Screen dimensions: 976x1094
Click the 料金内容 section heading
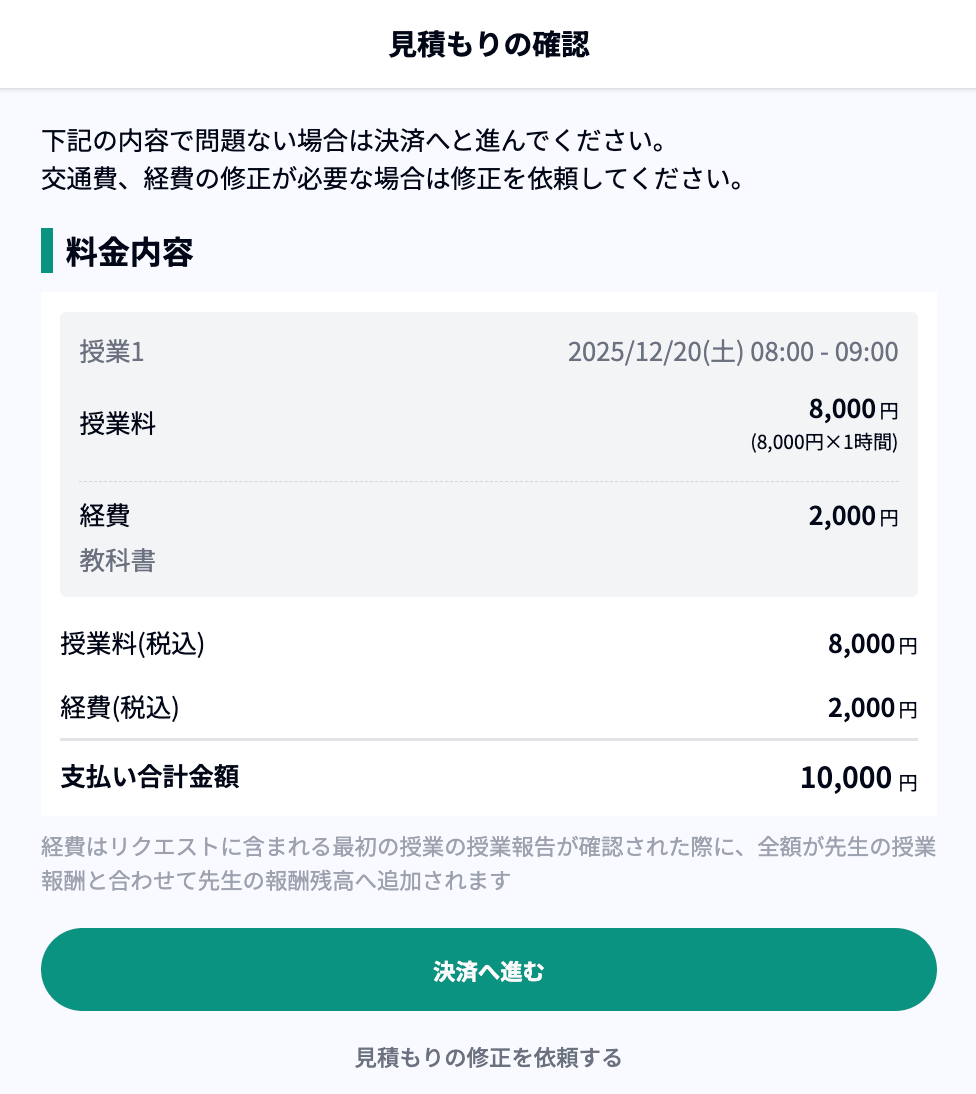129,252
